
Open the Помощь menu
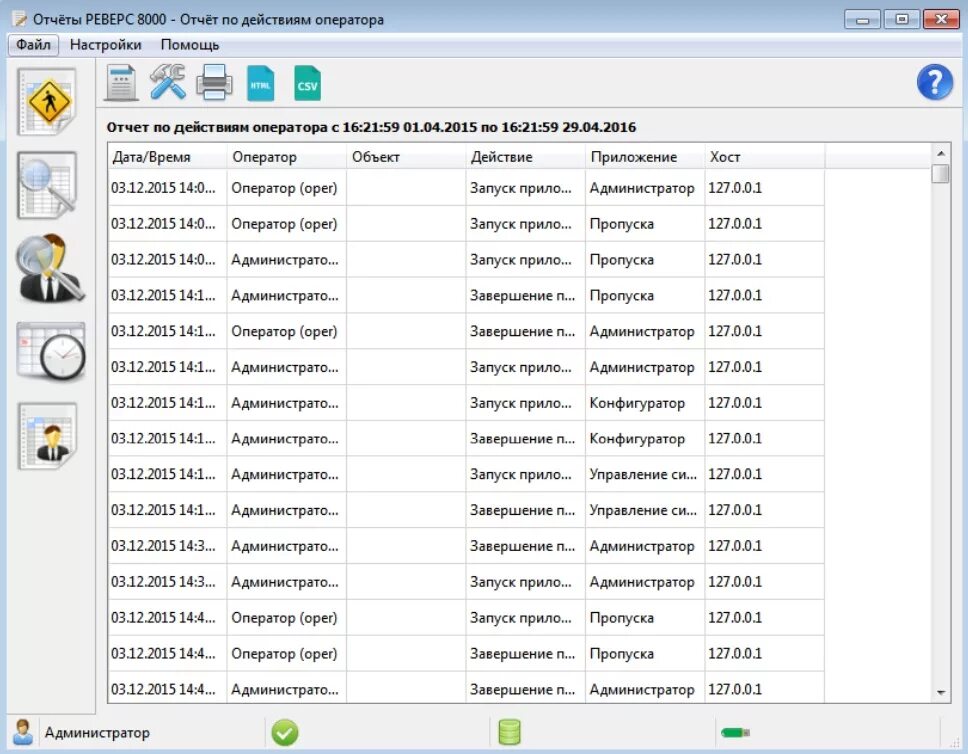[x=190, y=45]
